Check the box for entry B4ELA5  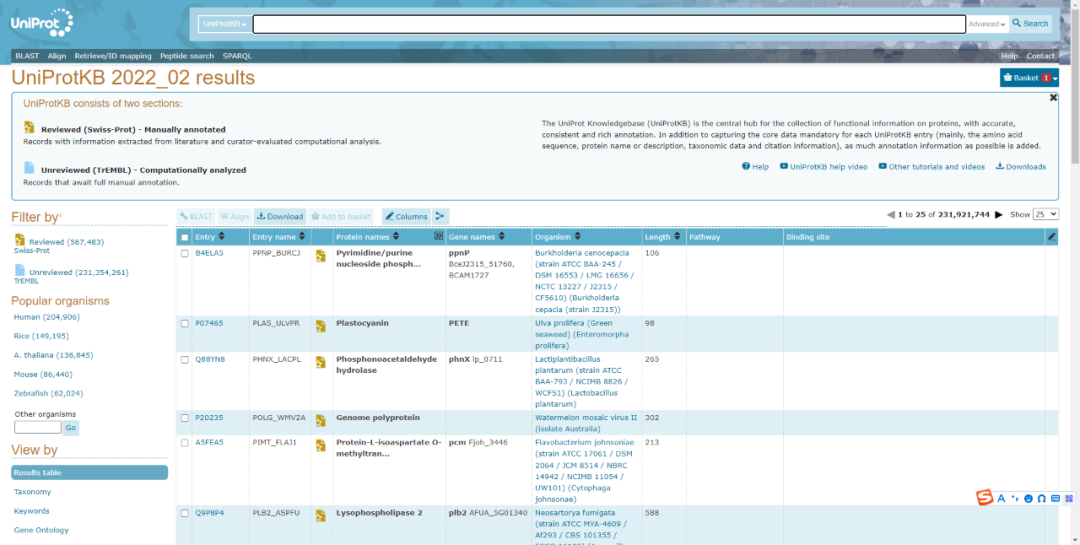[x=184, y=254]
